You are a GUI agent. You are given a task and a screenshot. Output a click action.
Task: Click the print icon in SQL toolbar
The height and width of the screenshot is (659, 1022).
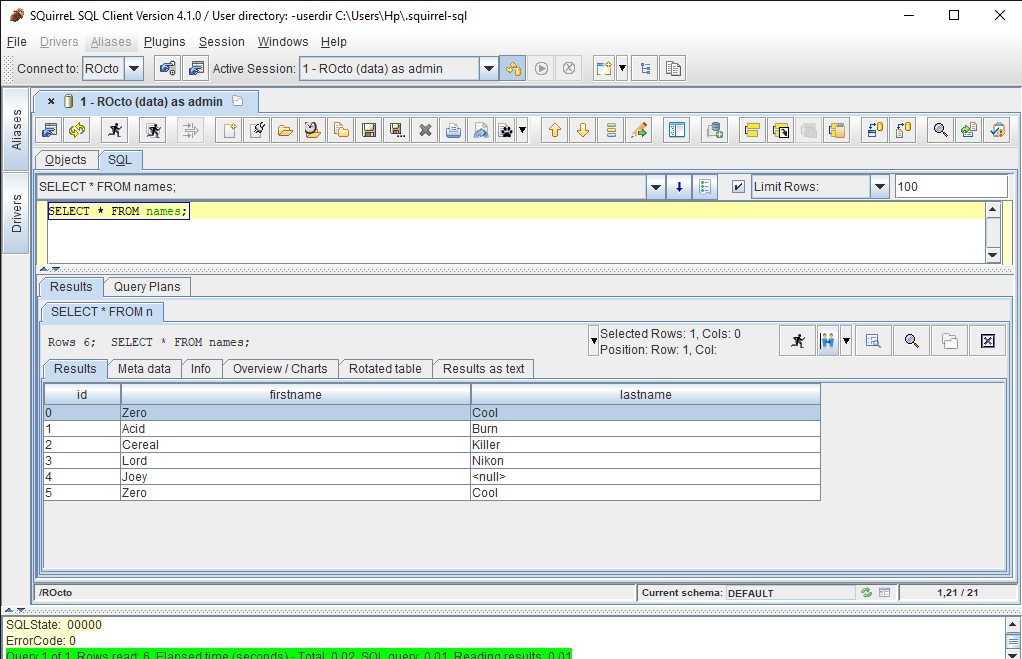point(453,130)
